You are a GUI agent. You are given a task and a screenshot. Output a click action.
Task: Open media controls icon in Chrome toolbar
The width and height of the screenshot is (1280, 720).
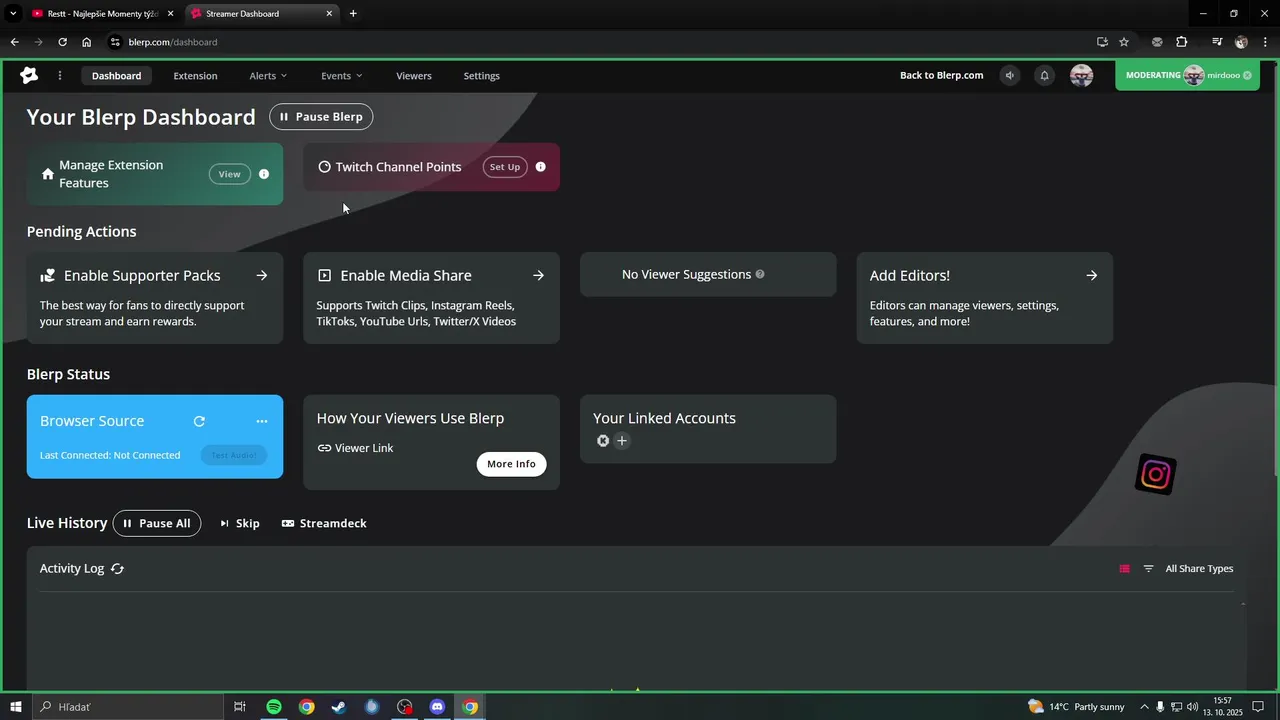(1217, 42)
